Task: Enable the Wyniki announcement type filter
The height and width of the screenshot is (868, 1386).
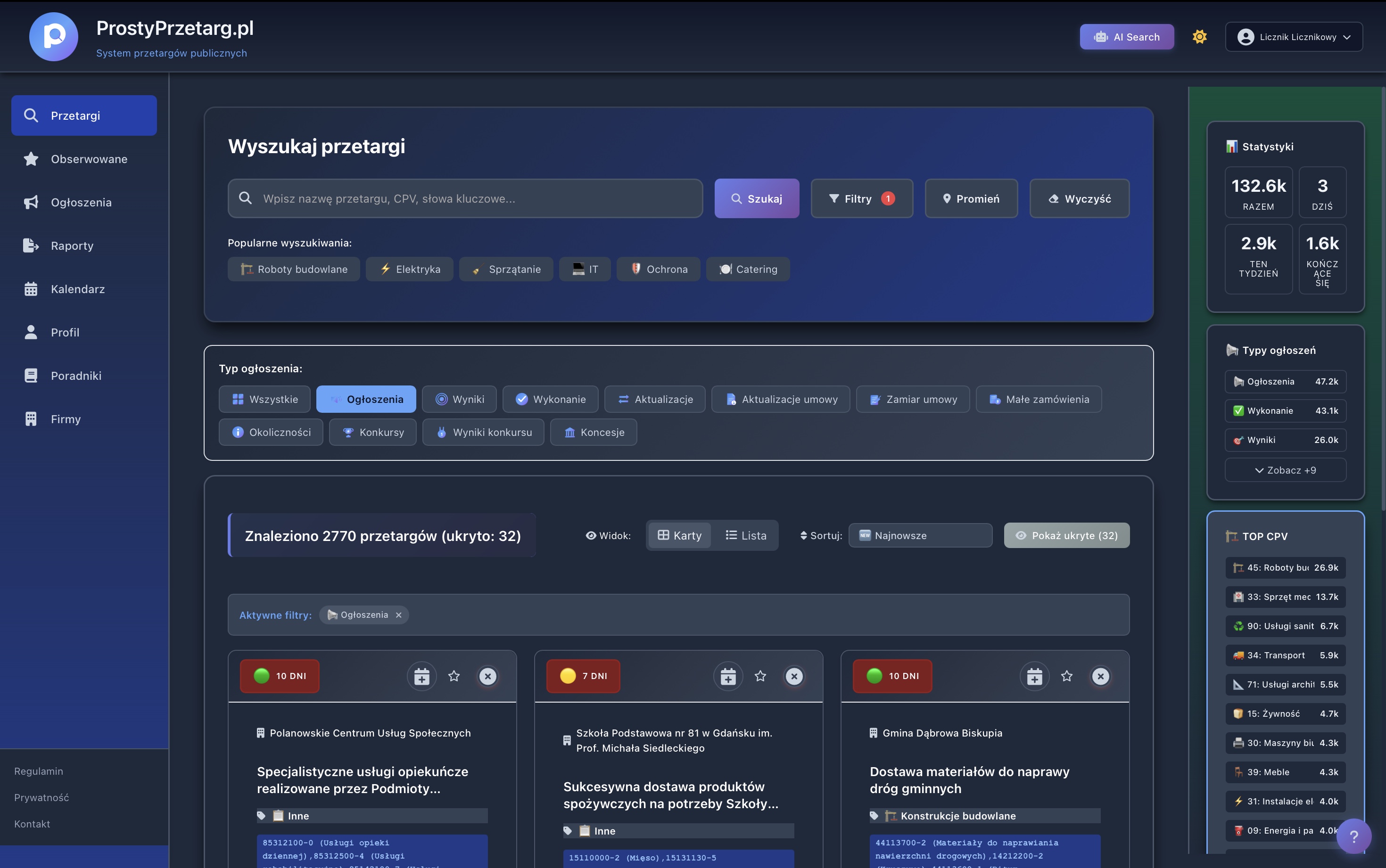Action: (459, 398)
